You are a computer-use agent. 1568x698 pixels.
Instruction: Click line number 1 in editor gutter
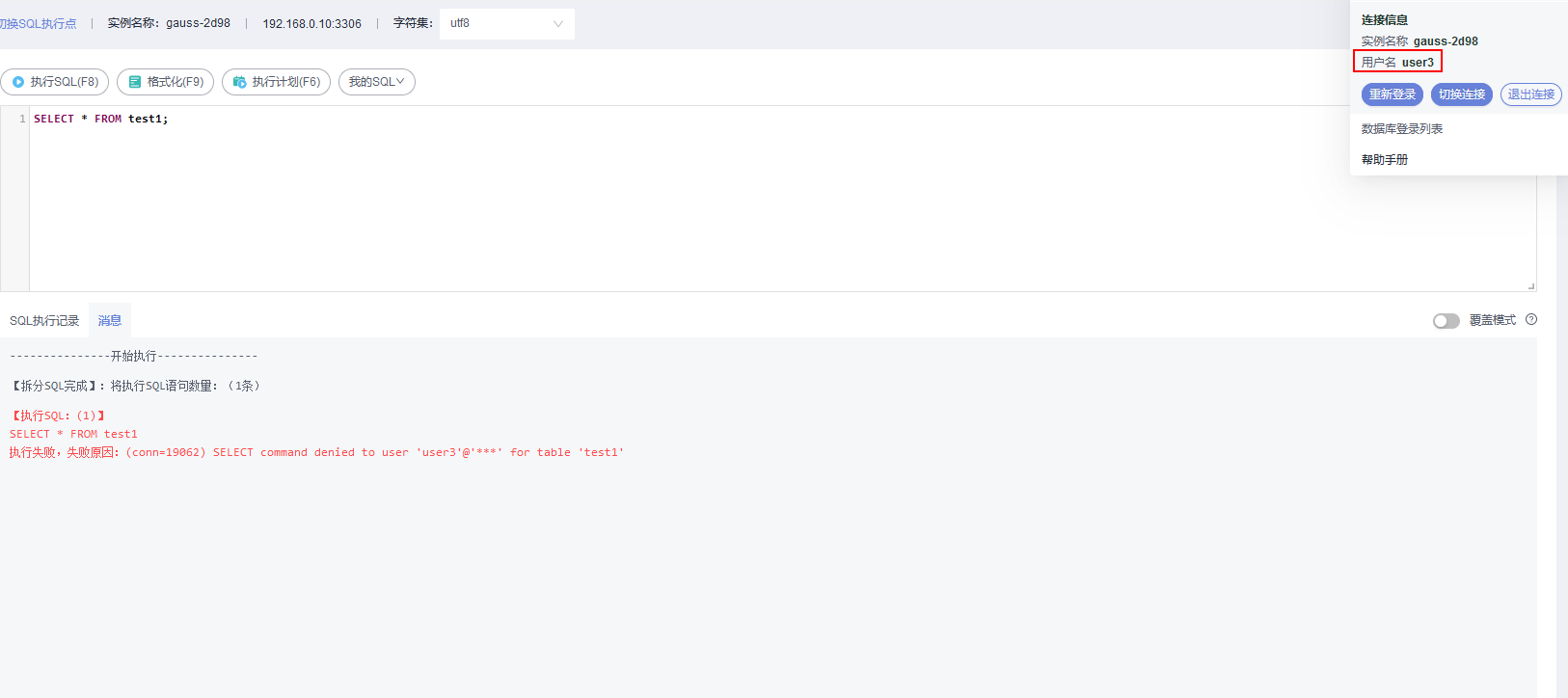[22, 119]
